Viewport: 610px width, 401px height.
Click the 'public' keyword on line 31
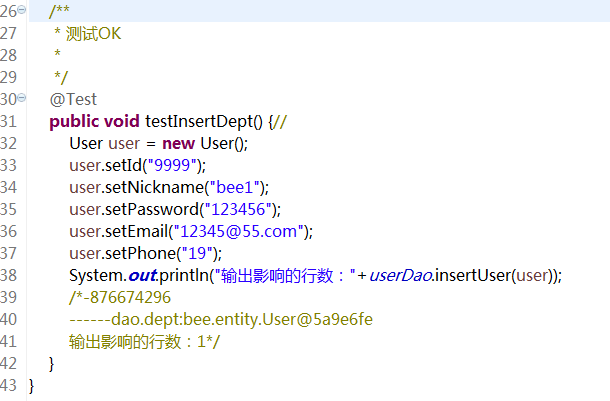pyautogui.click(x=74, y=122)
